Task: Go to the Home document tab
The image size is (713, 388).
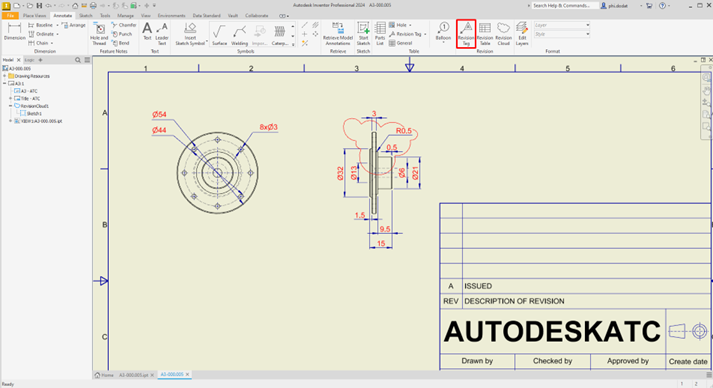Action: click(x=104, y=375)
